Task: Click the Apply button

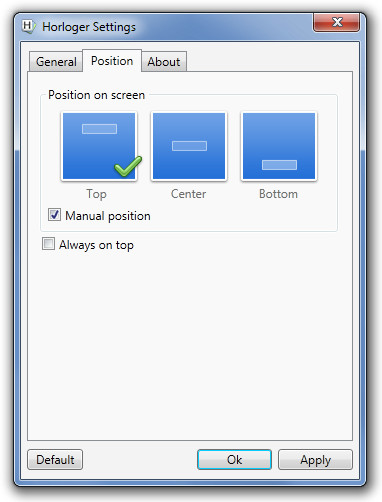Action: point(315,460)
